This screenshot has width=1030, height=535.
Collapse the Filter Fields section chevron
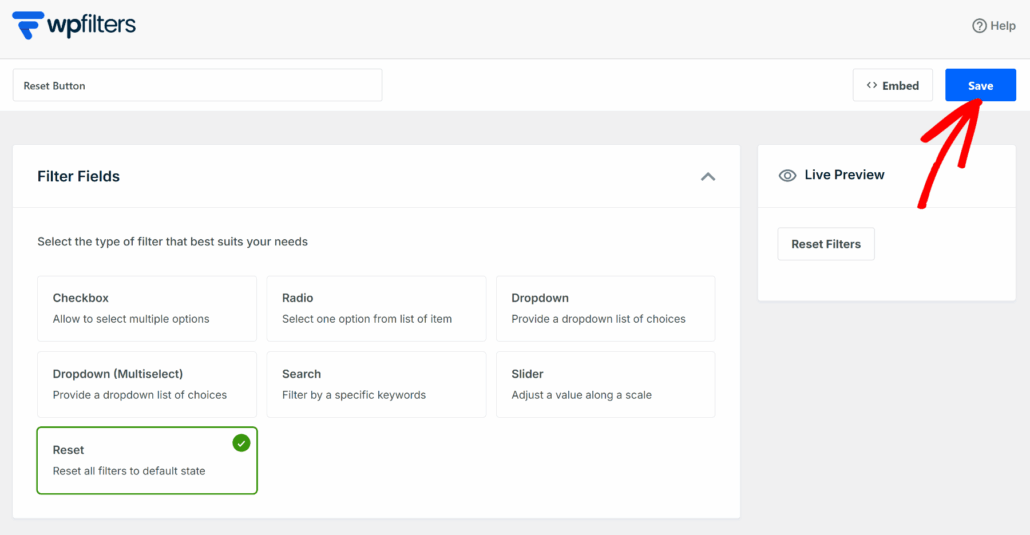[x=708, y=177]
